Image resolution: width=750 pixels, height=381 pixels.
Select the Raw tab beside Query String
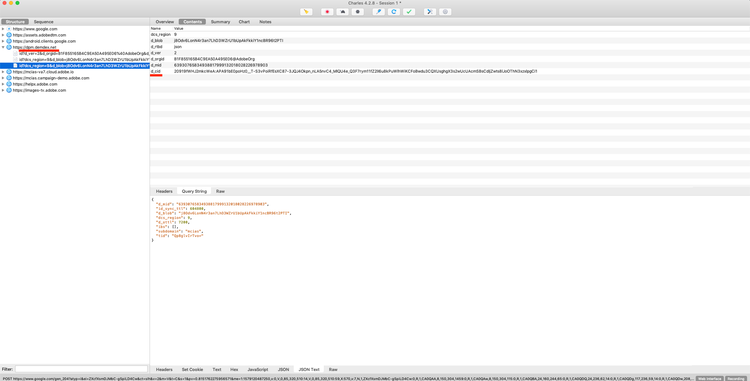click(x=220, y=191)
